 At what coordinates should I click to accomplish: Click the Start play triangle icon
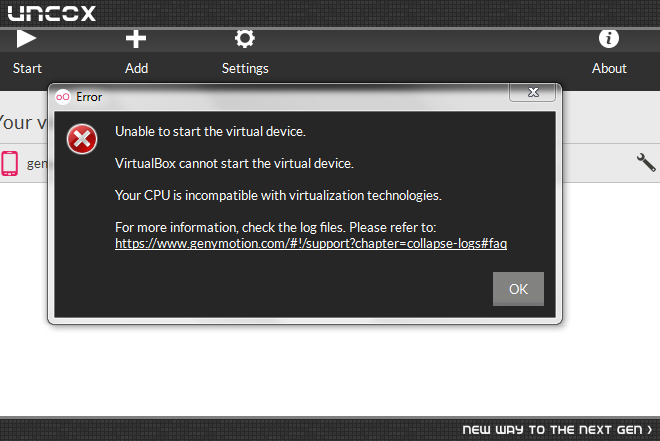click(x=26, y=39)
